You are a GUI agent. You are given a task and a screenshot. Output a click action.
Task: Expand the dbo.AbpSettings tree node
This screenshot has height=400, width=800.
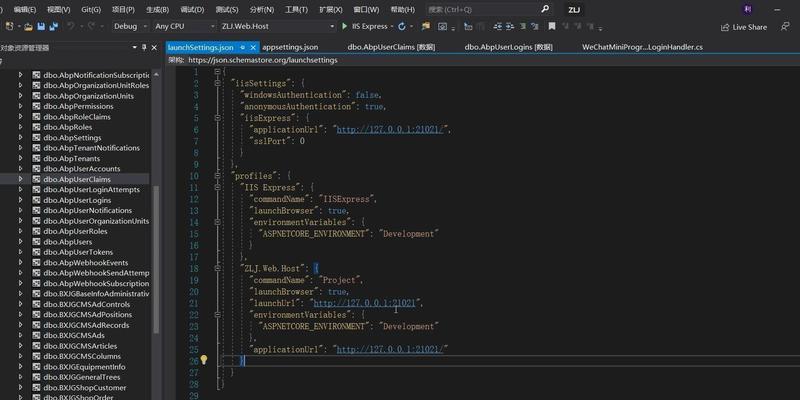click(x=20, y=138)
